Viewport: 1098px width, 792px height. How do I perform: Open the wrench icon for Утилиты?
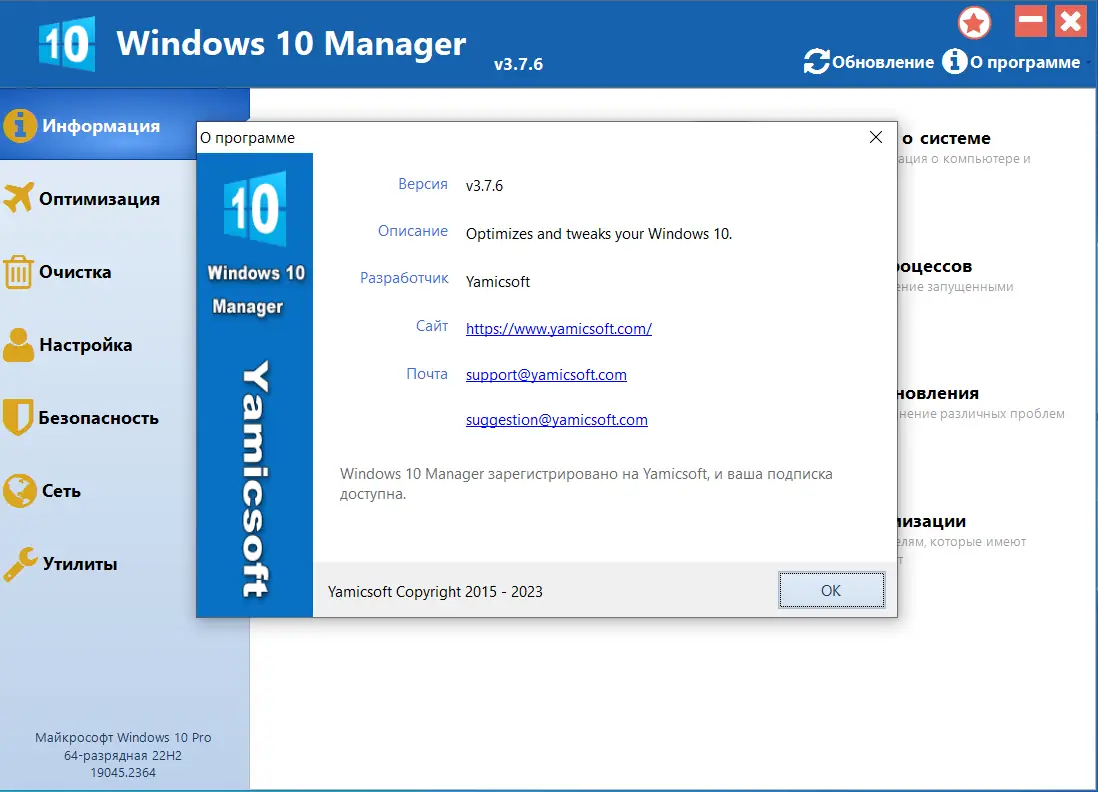20,562
